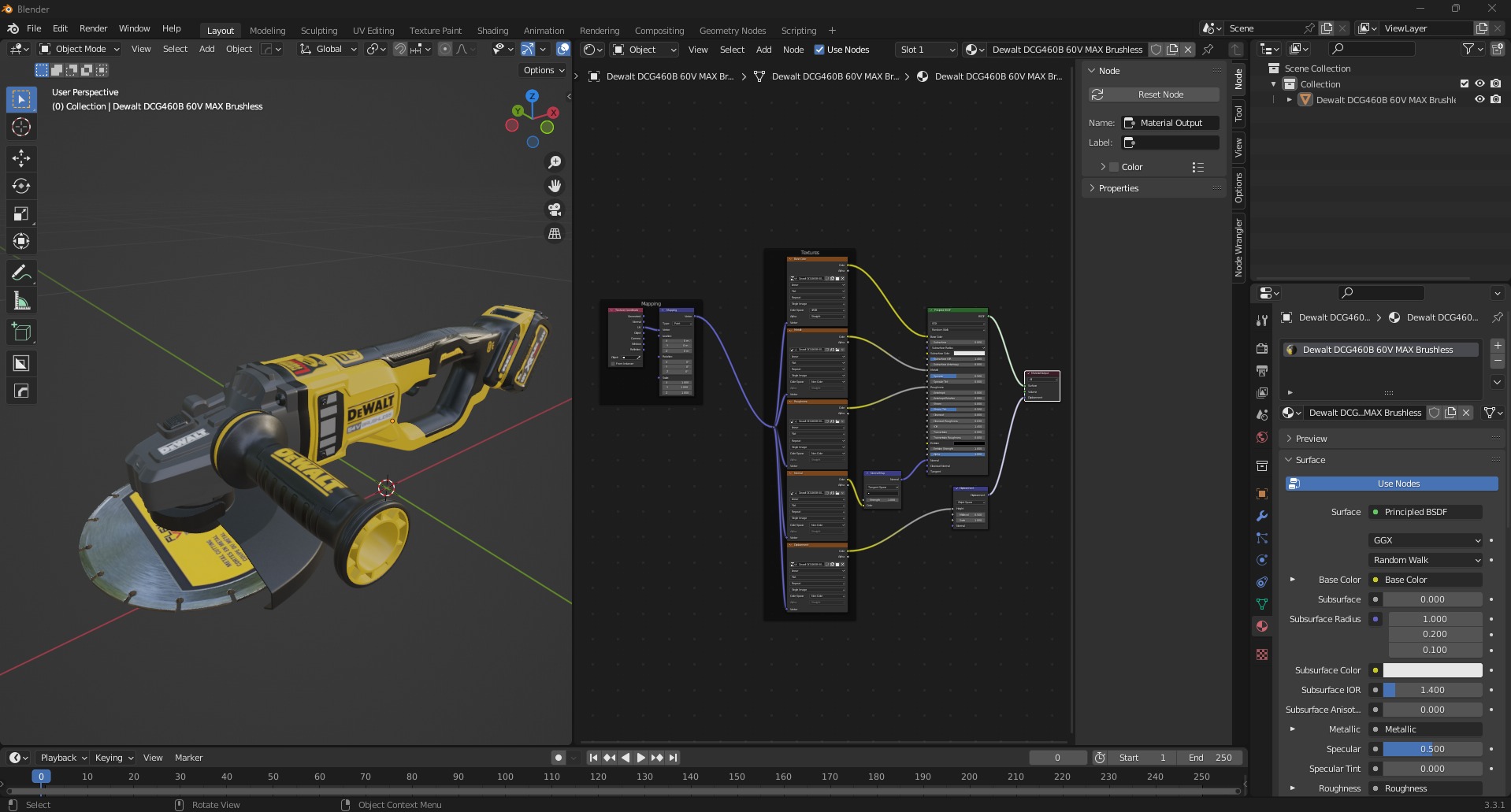Click the Principled BSDF surface shader field
This screenshot has width=1511, height=812.
[1425, 512]
